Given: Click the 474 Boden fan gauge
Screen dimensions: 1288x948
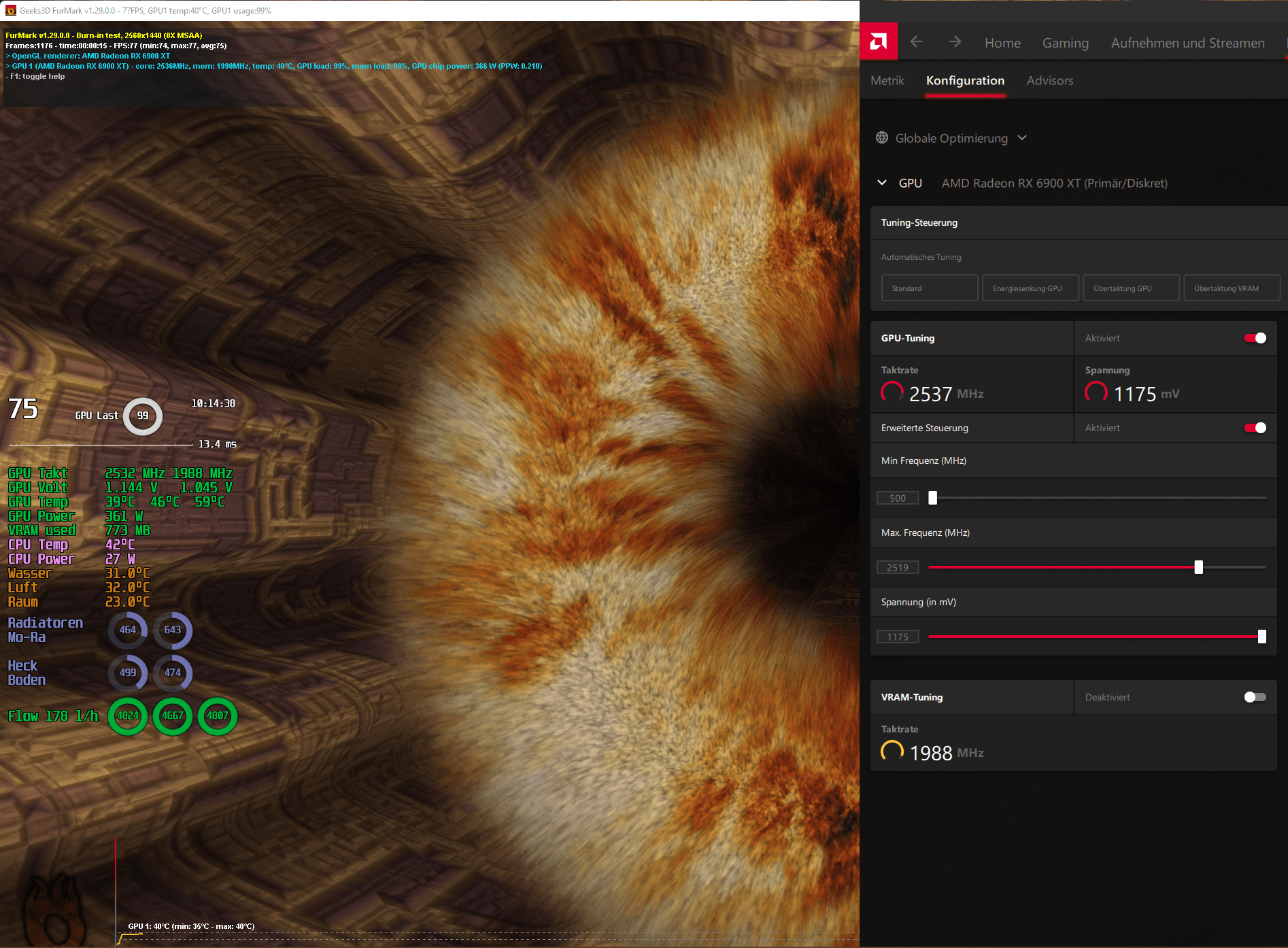Looking at the screenshot, I should point(173,673).
